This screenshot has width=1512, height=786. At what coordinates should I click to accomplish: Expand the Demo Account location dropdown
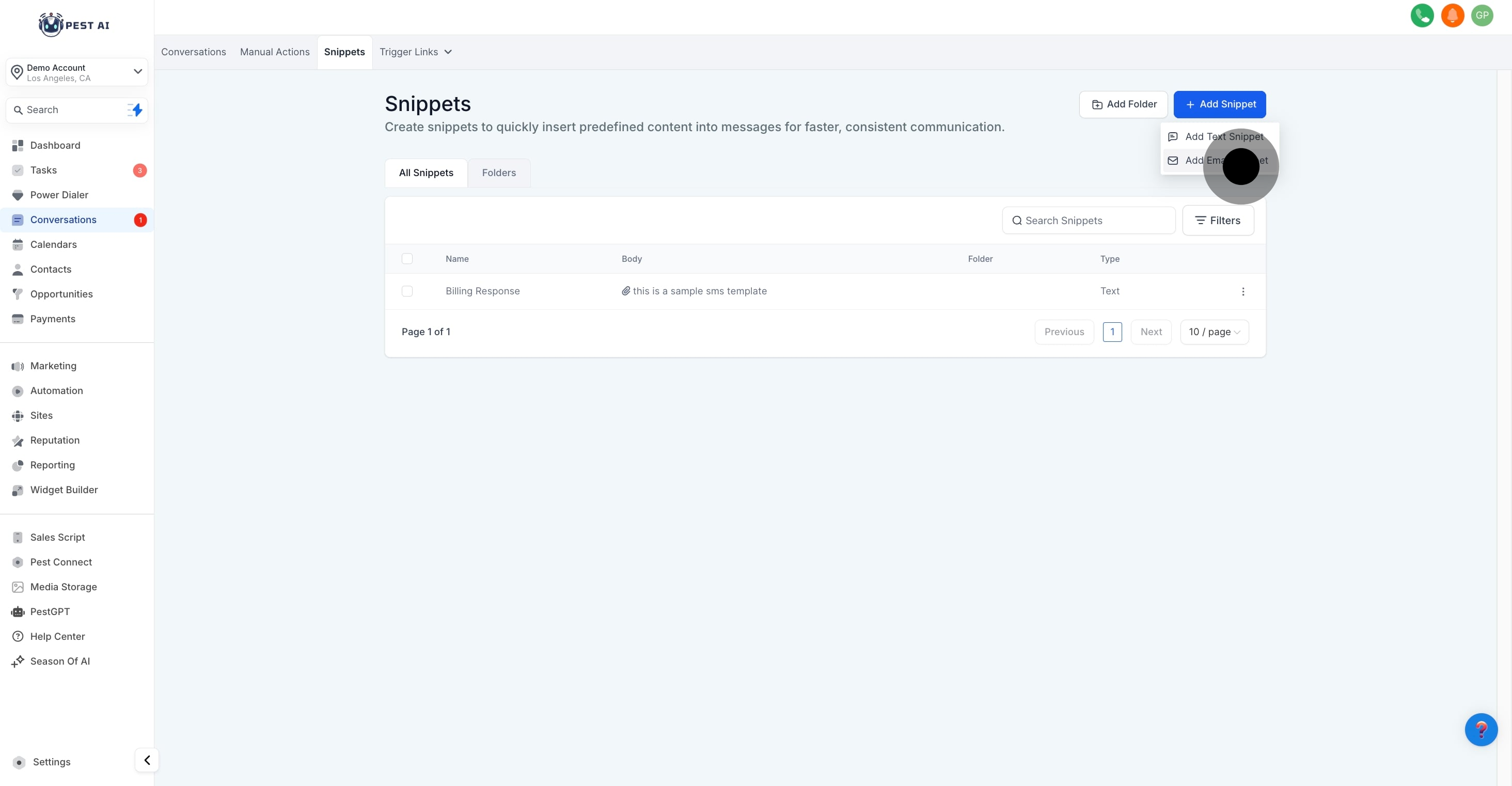[x=137, y=72]
